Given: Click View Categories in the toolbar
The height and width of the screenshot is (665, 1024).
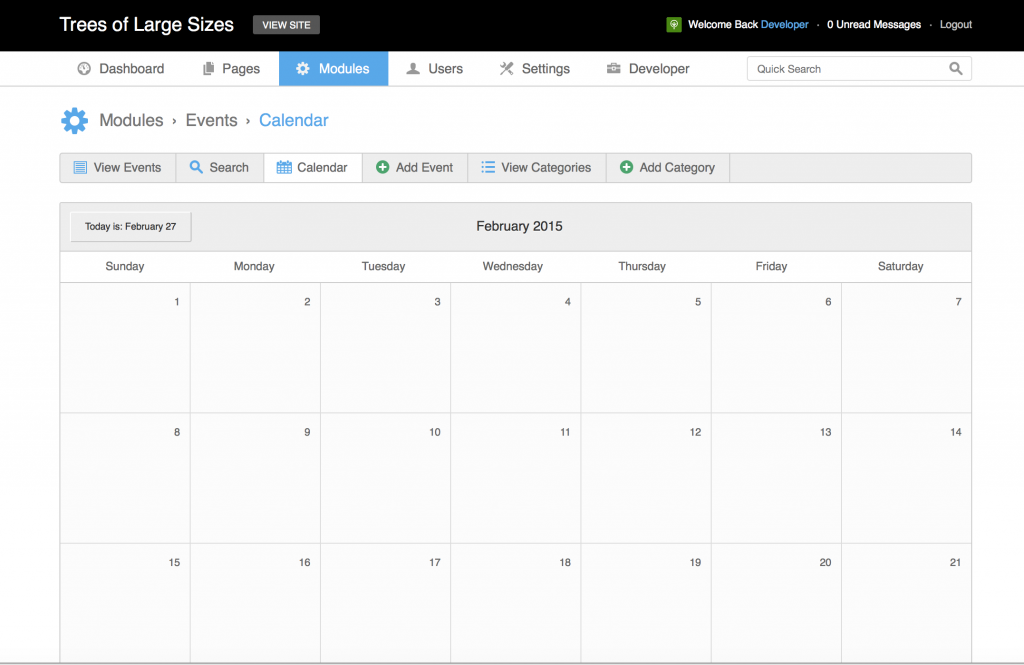Looking at the screenshot, I should (537, 168).
